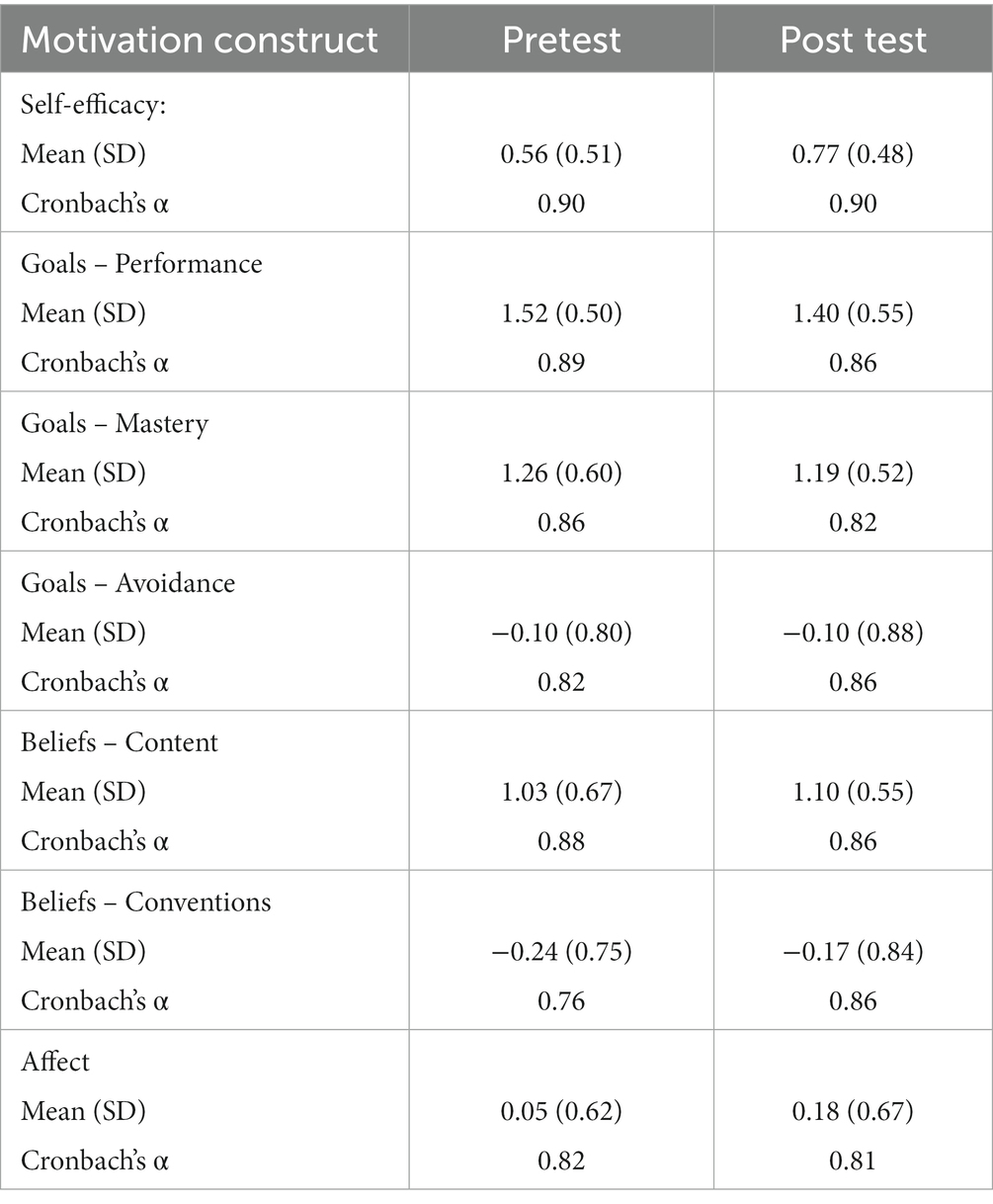Click the Motivation construct column header
This screenshot has height=1204, width=993.
(200, 40)
